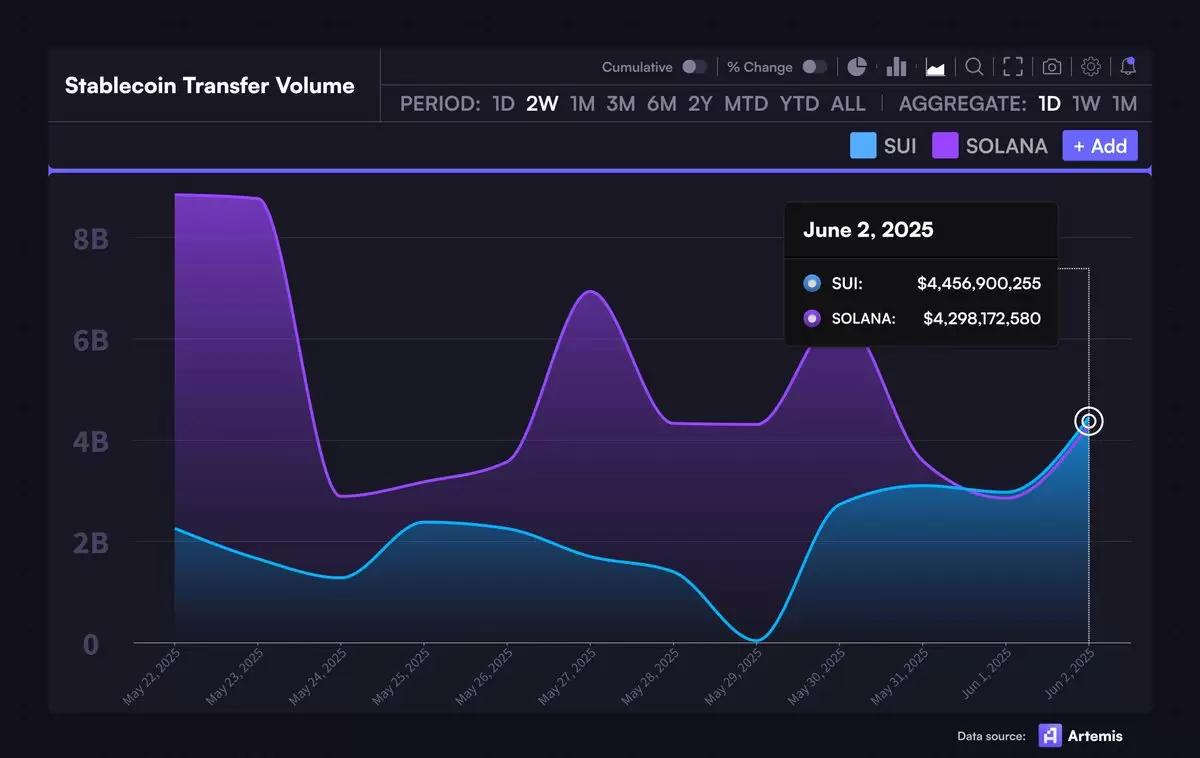
Task: Set aggregate to 1D
Action: point(1049,104)
